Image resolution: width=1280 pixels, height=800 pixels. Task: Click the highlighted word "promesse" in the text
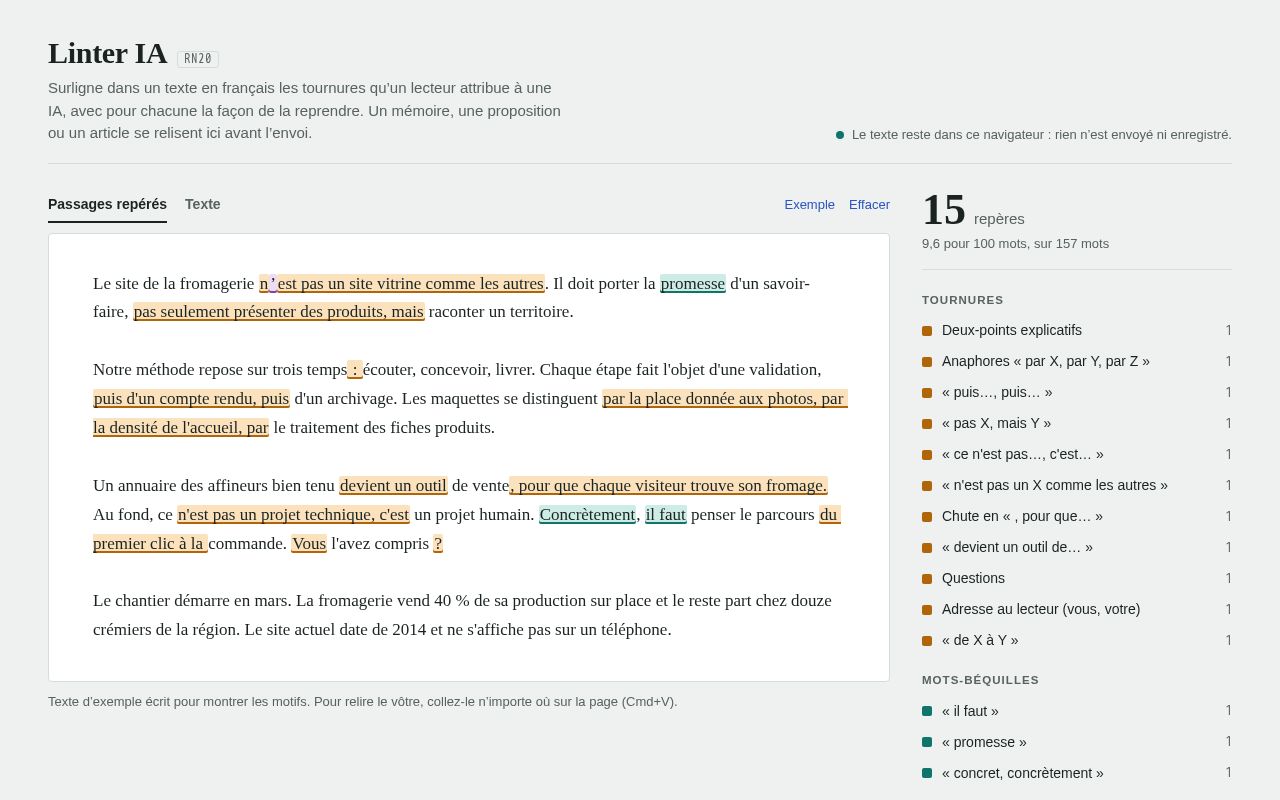click(693, 284)
